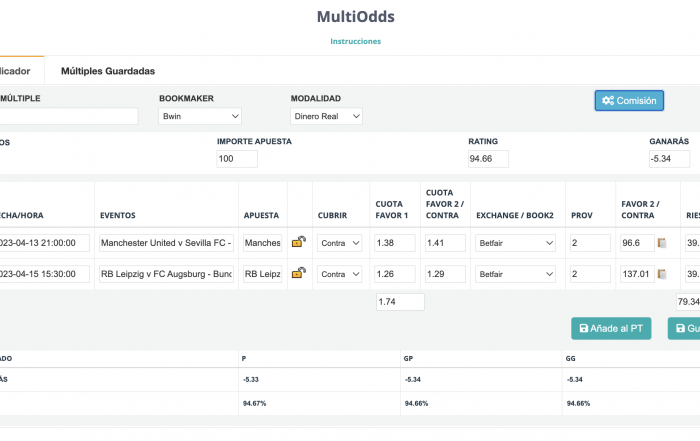This screenshot has height=441, width=700.
Task: Open Exchange dropdown in Manchester United row
Action: pyautogui.click(x=515, y=243)
